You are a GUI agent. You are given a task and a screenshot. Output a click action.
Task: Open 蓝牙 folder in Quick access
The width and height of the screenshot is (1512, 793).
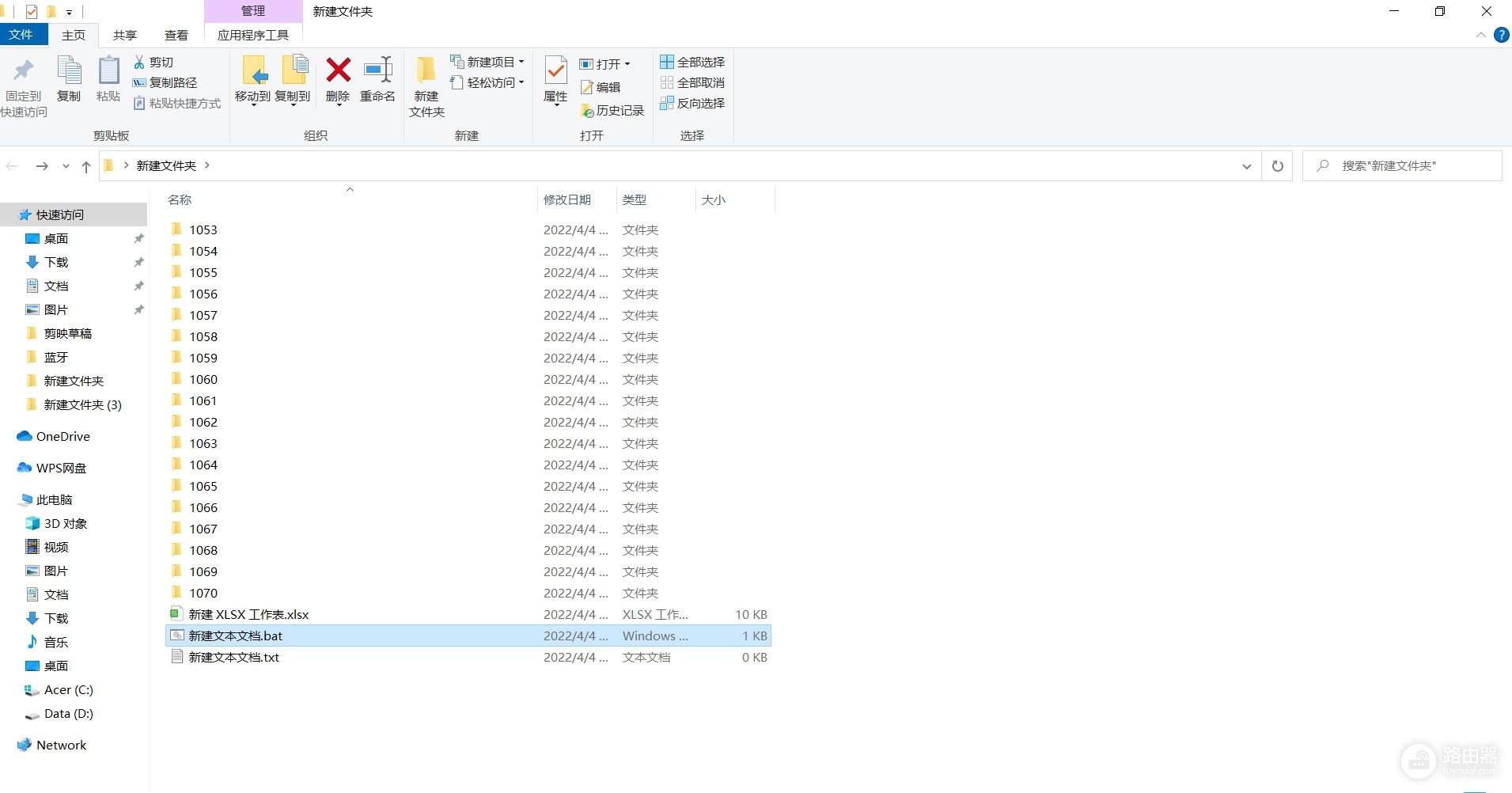coord(48,357)
